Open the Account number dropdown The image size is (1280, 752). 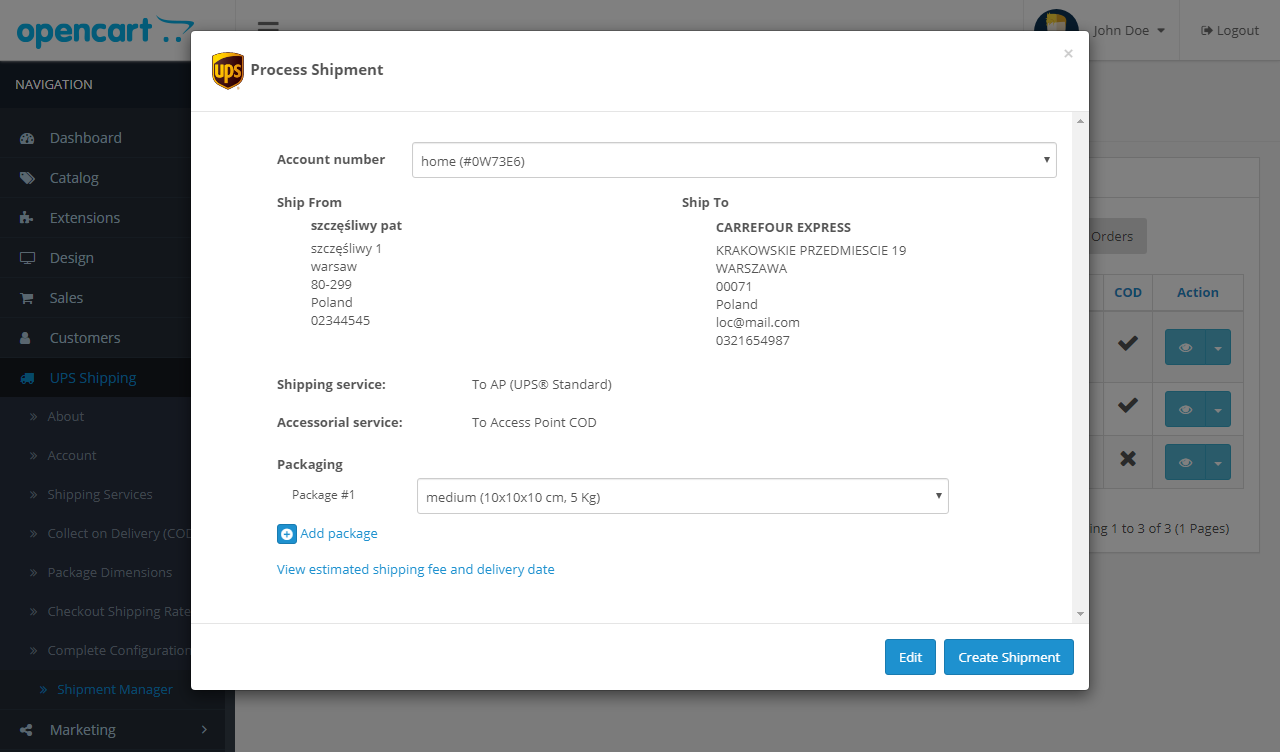pyautogui.click(x=734, y=160)
